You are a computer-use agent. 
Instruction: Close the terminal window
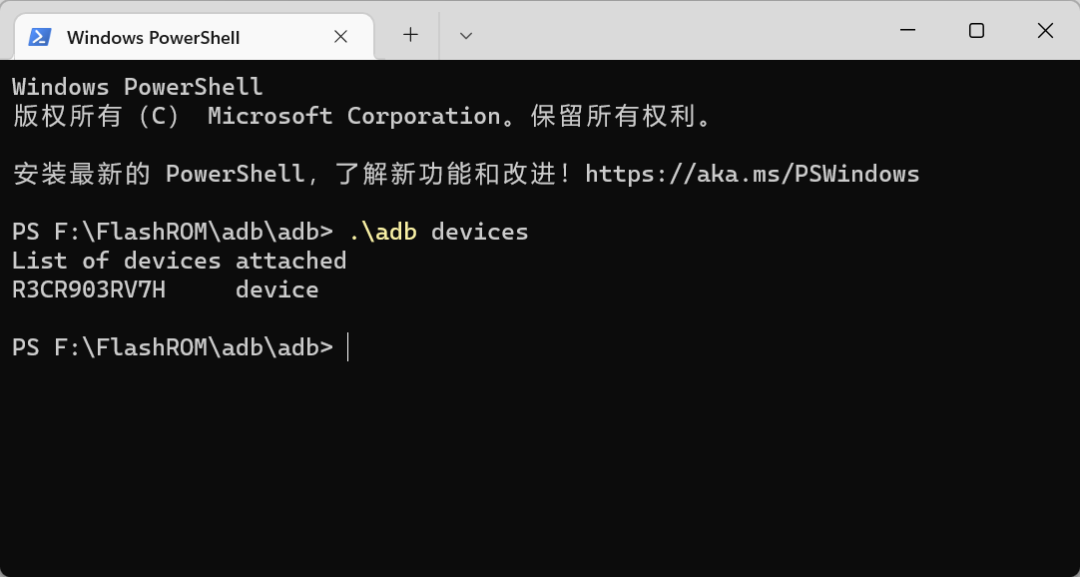(1045, 31)
